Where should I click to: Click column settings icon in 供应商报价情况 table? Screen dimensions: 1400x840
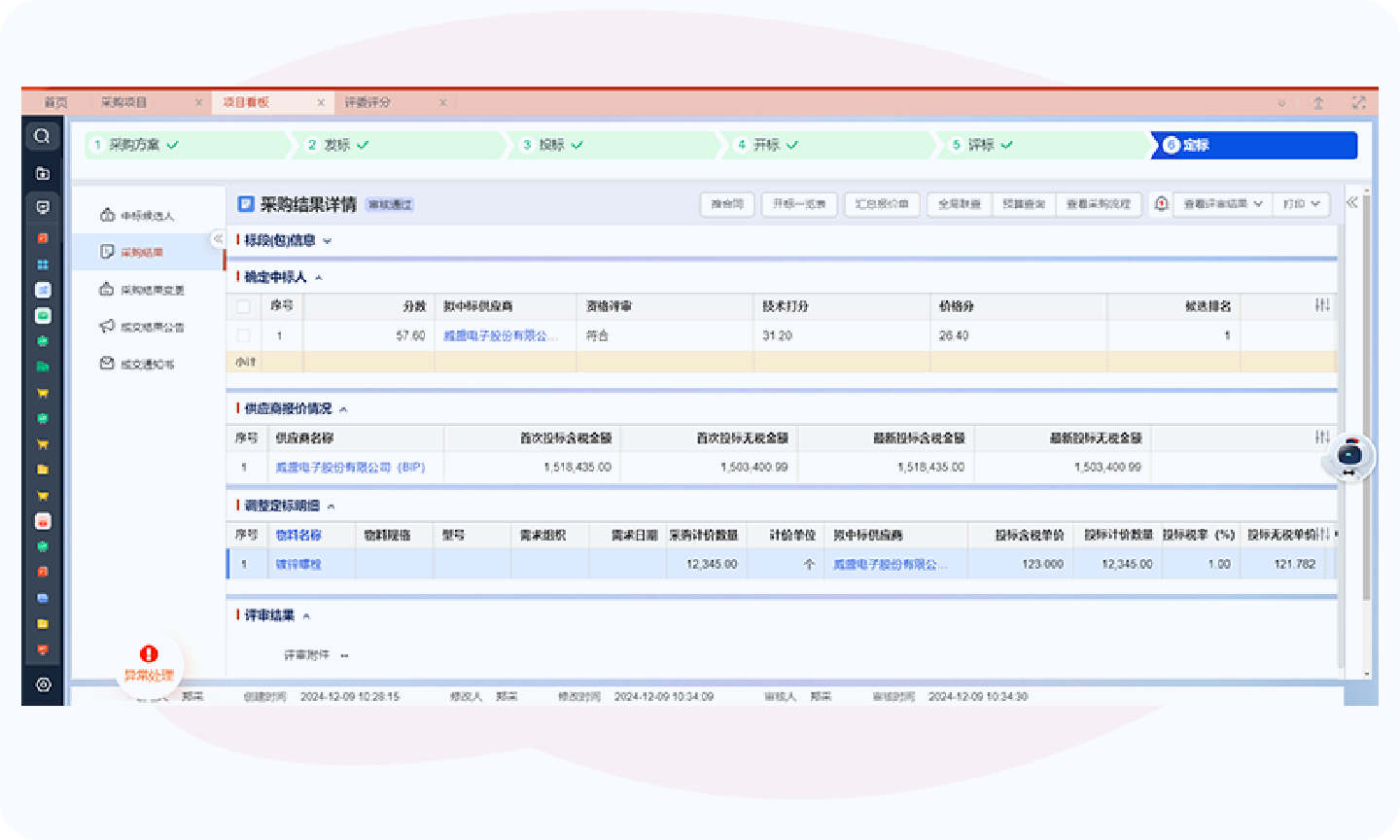click(x=1322, y=437)
